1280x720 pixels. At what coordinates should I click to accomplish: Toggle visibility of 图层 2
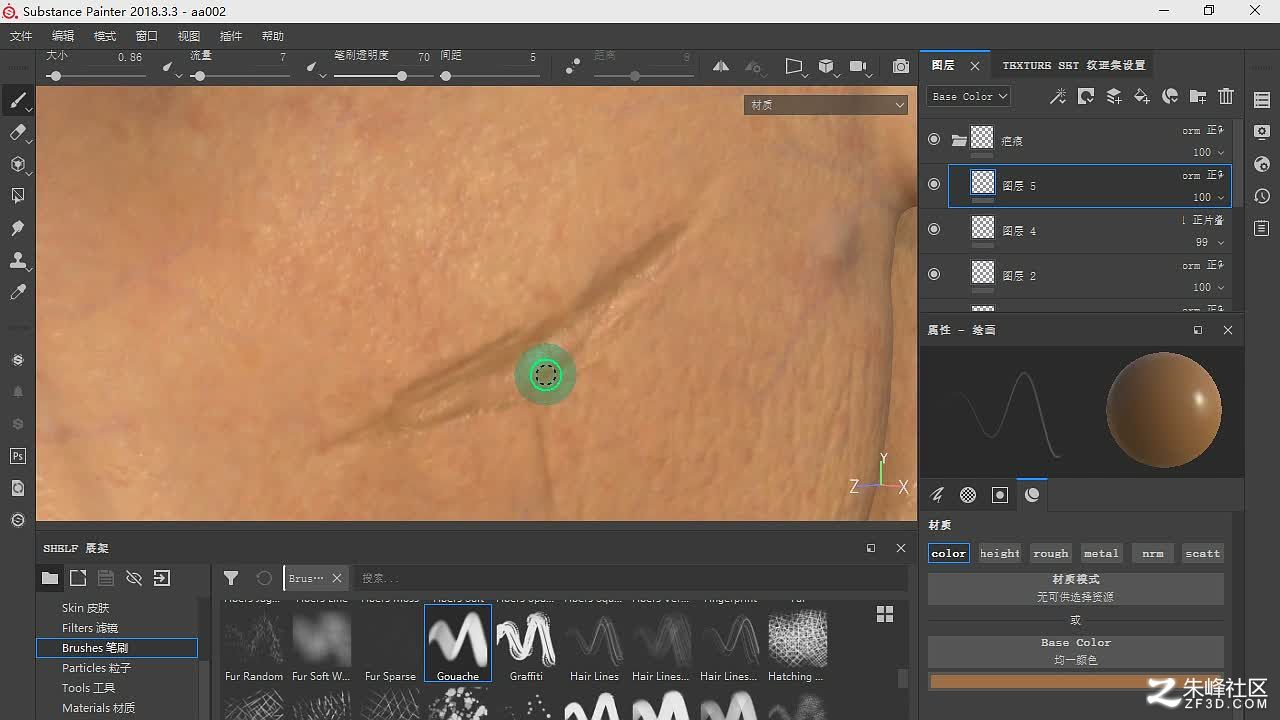(934, 274)
